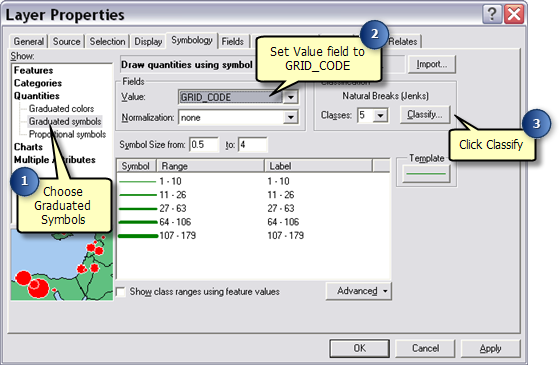
Task: Click the range value 27 - 63
Action: (173, 209)
